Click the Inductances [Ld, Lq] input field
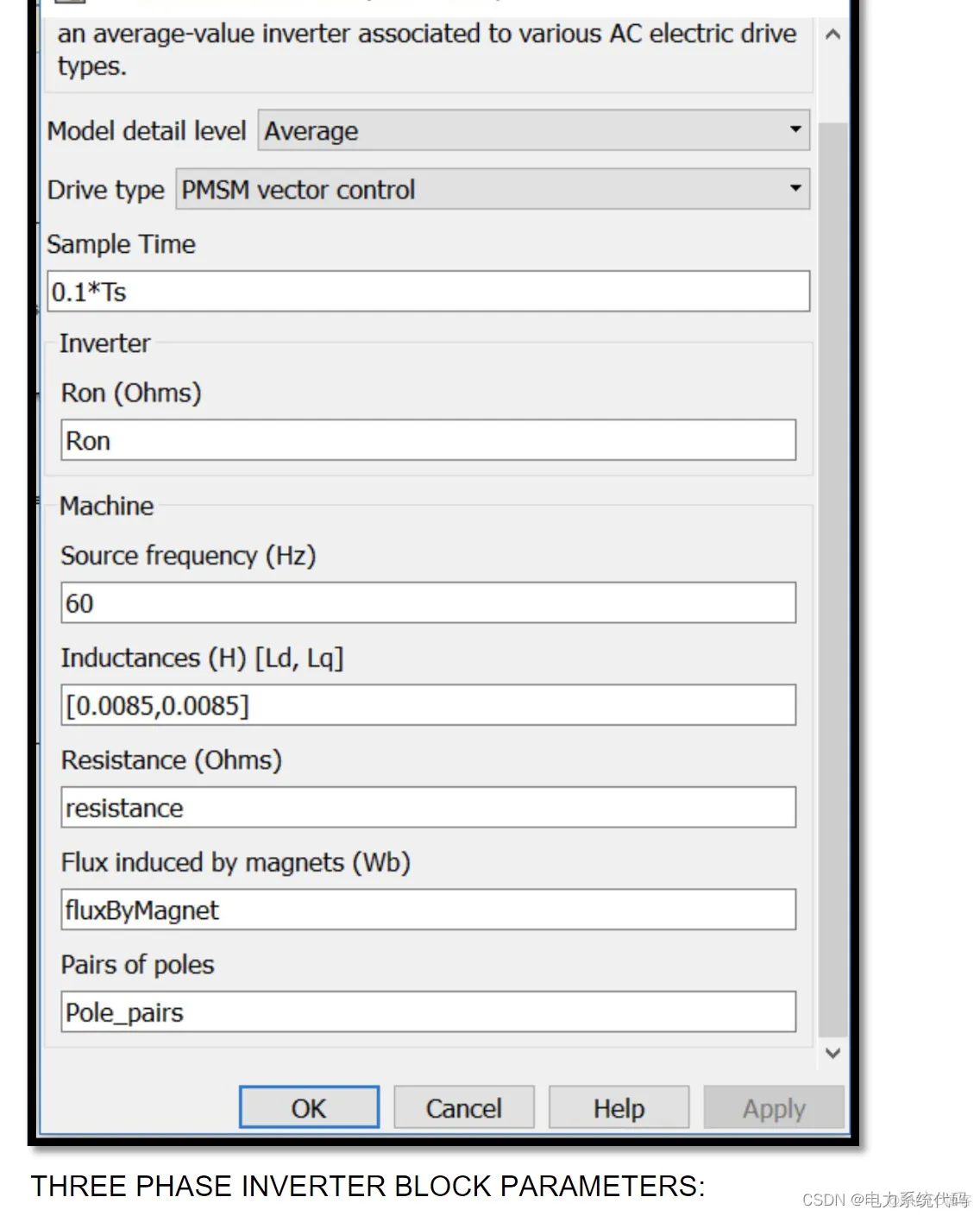Viewport: 980px width, 1216px height. [429, 705]
